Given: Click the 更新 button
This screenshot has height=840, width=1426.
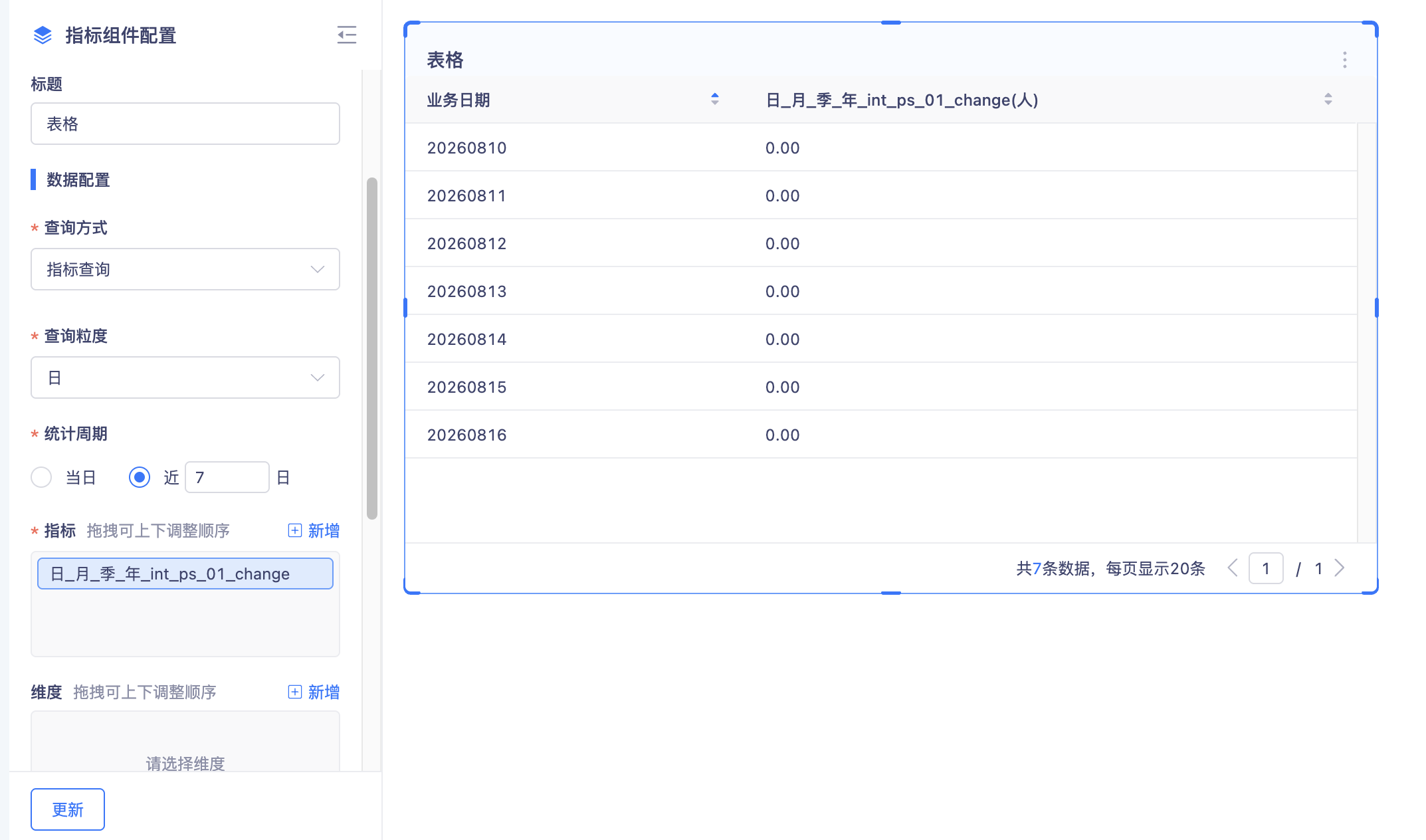Looking at the screenshot, I should point(68,809).
